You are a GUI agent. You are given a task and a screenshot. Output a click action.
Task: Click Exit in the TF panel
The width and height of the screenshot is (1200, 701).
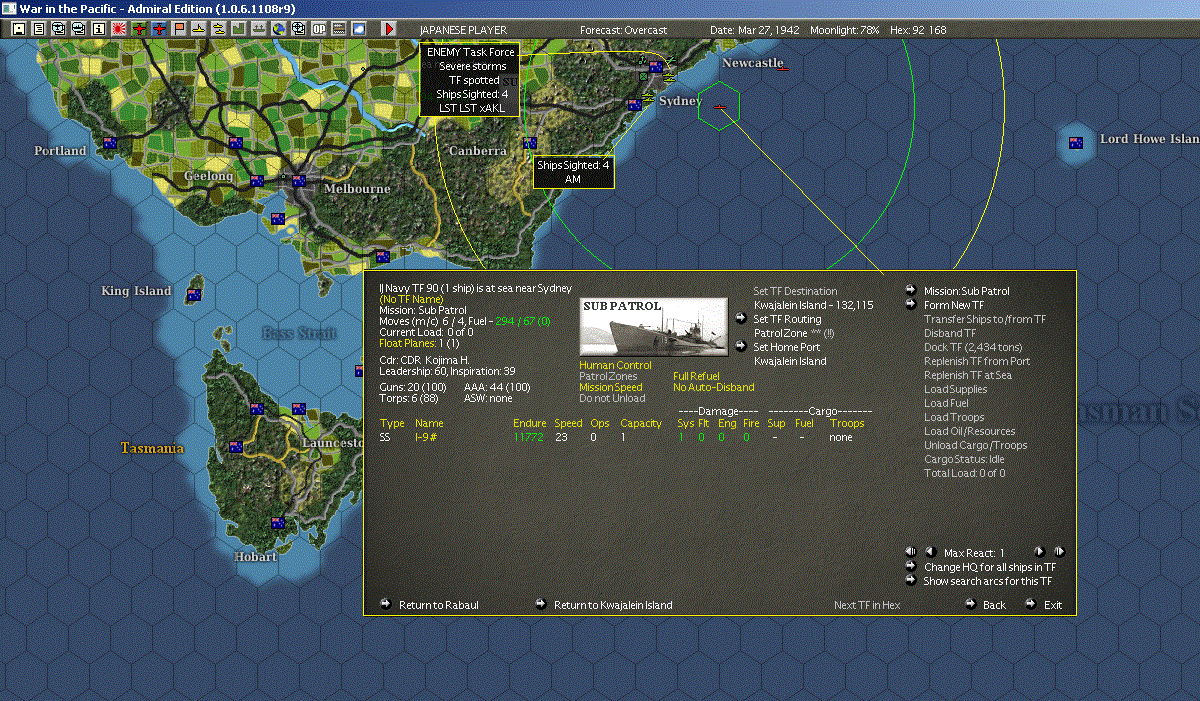1053,605
